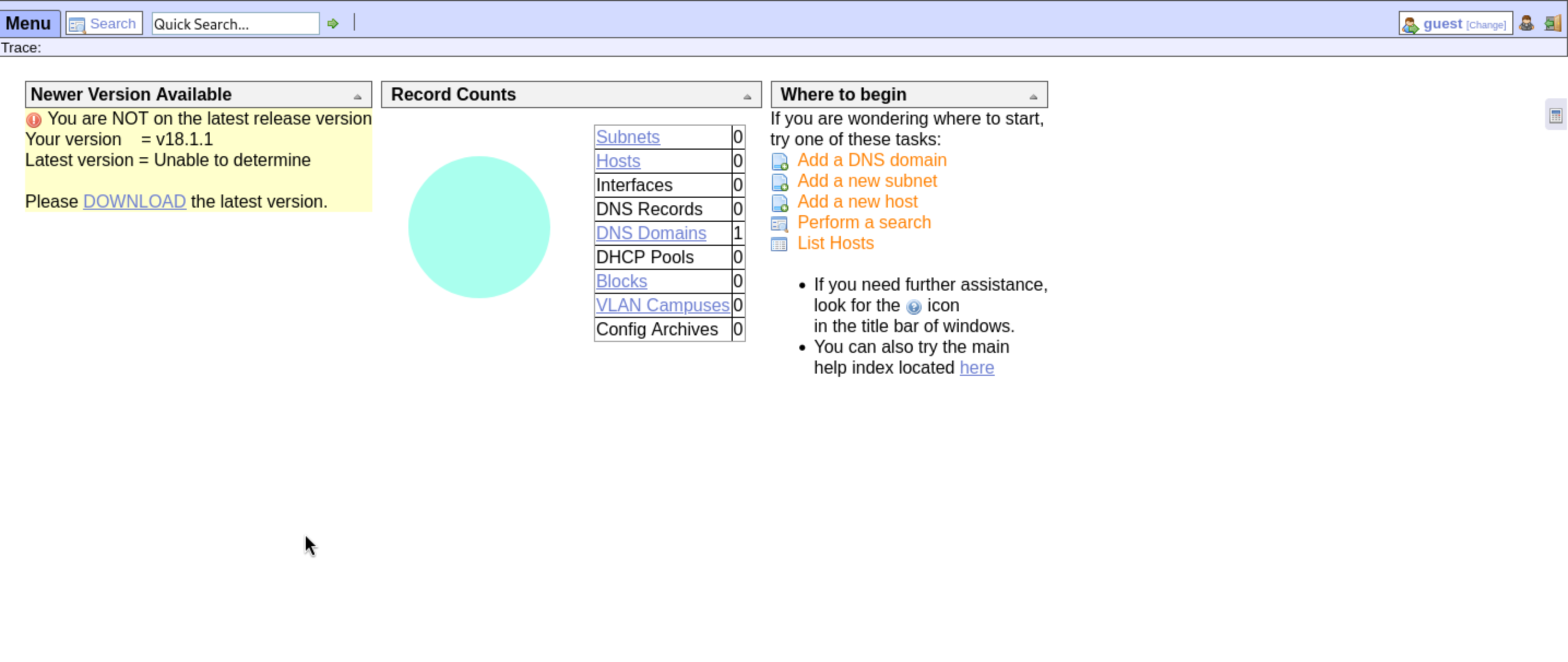Open the DNS Domains record link

(x=651, y=233)
